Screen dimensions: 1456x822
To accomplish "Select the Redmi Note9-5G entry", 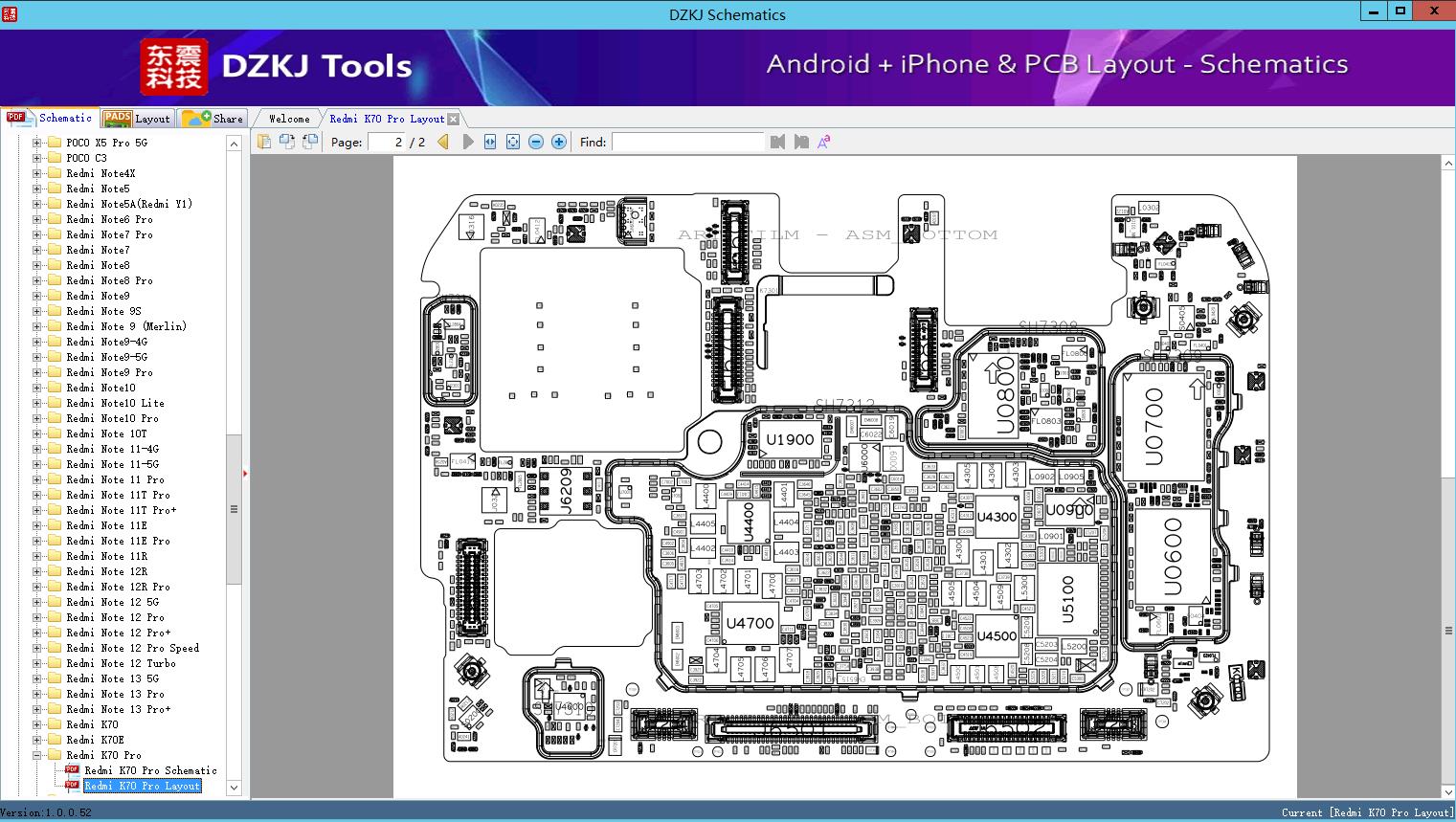I will [x=106, y=357].
